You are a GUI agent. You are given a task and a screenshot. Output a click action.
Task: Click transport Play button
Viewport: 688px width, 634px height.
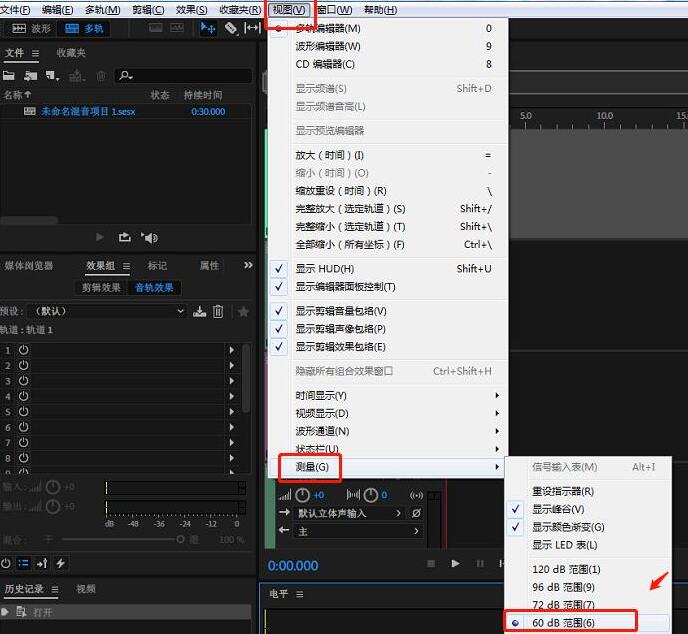tap(455, 563)
